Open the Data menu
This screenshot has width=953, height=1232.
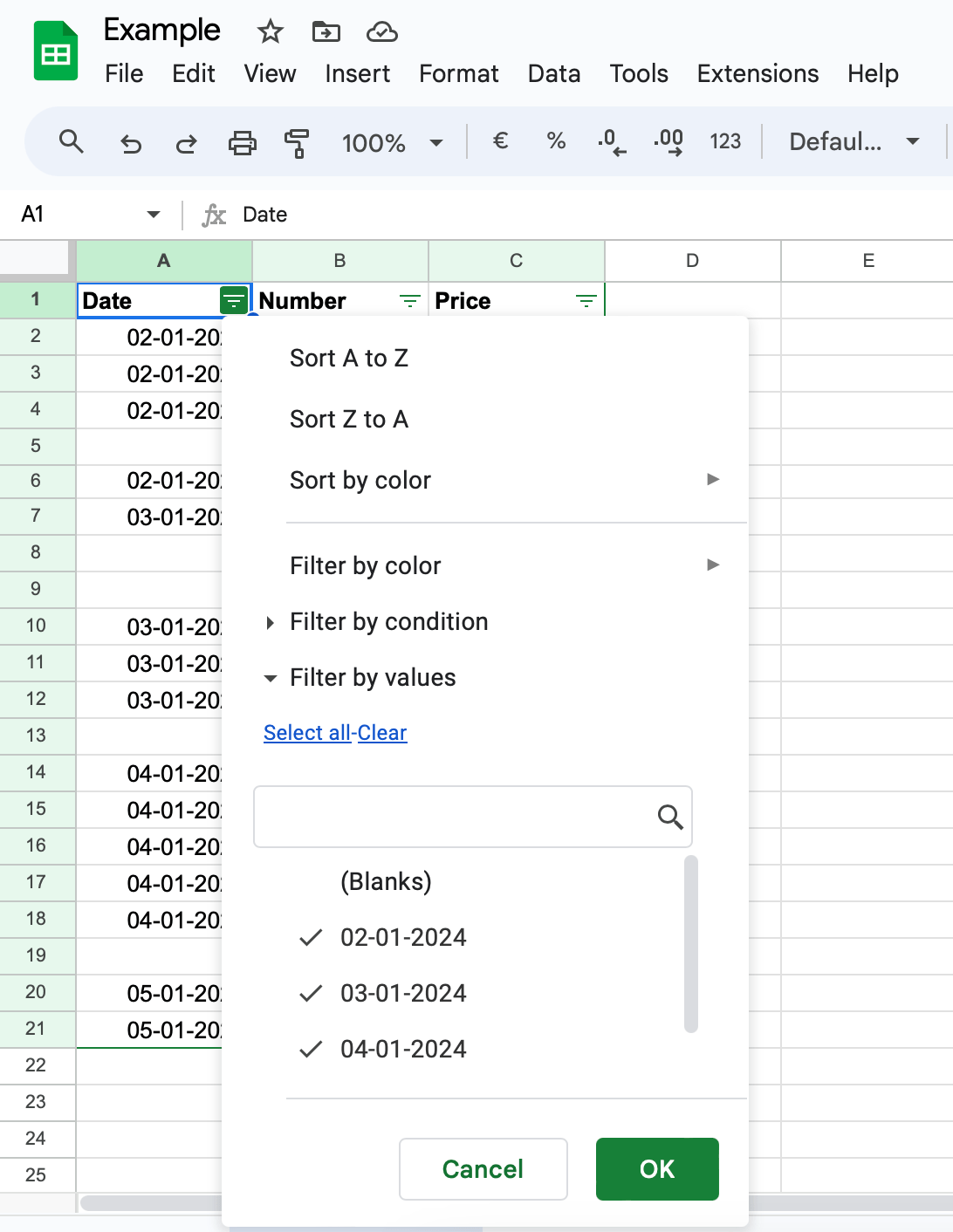[x=553, y=74]
